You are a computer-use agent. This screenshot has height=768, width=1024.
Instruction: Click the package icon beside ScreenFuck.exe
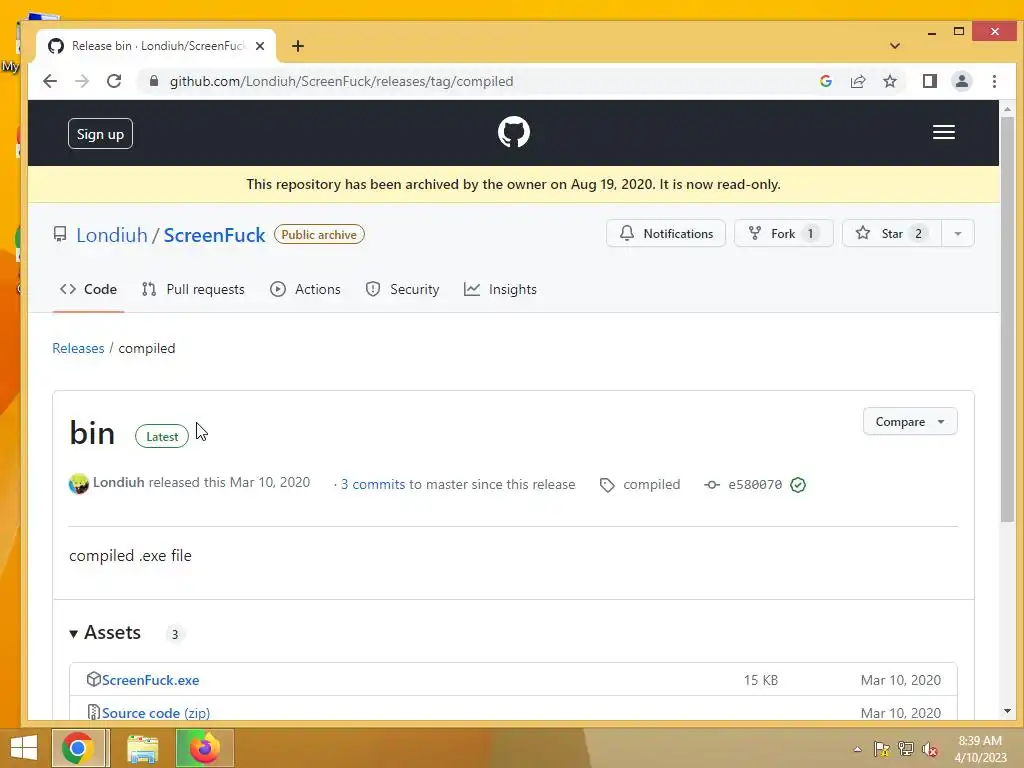[93, 679]
